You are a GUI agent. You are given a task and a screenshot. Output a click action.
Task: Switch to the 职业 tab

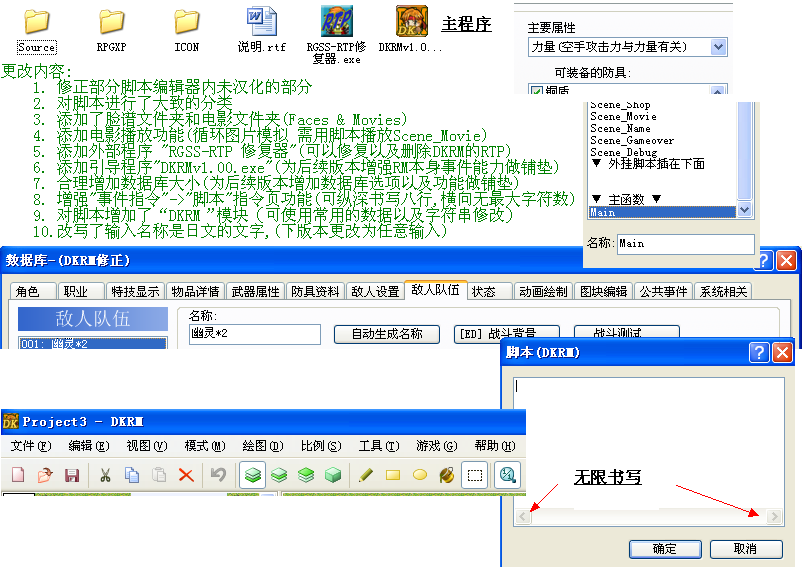coord(82,291)
